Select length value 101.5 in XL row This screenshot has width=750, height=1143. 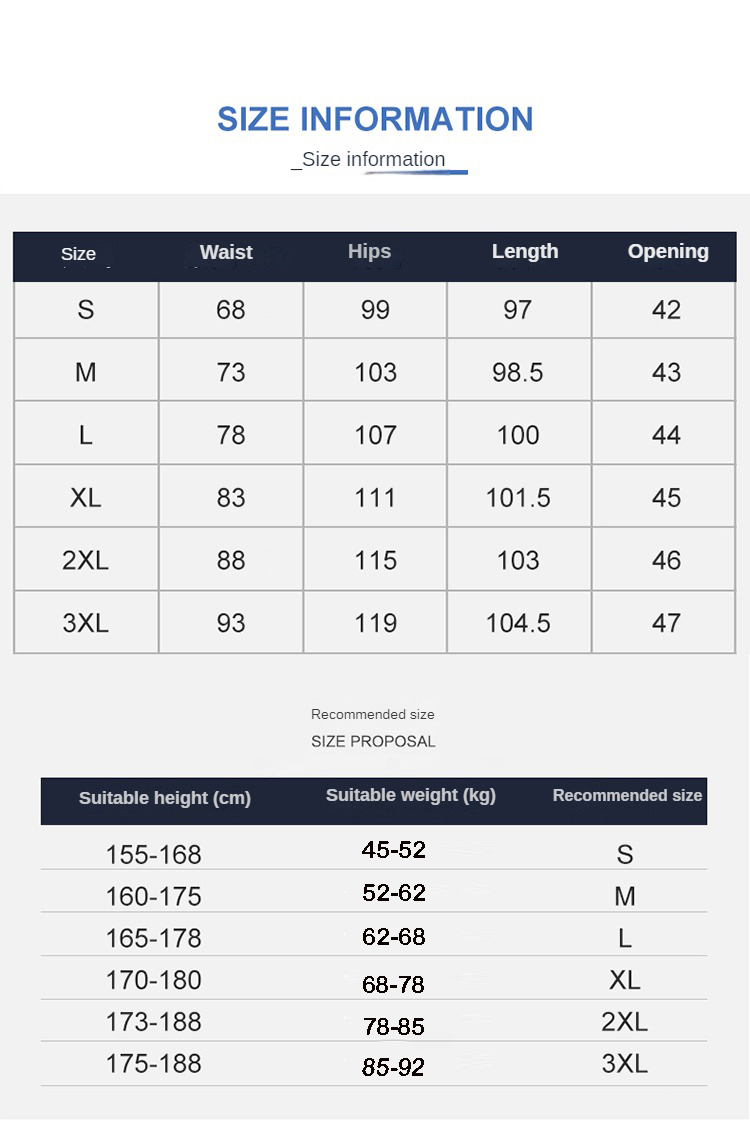[x=518, y=498]
